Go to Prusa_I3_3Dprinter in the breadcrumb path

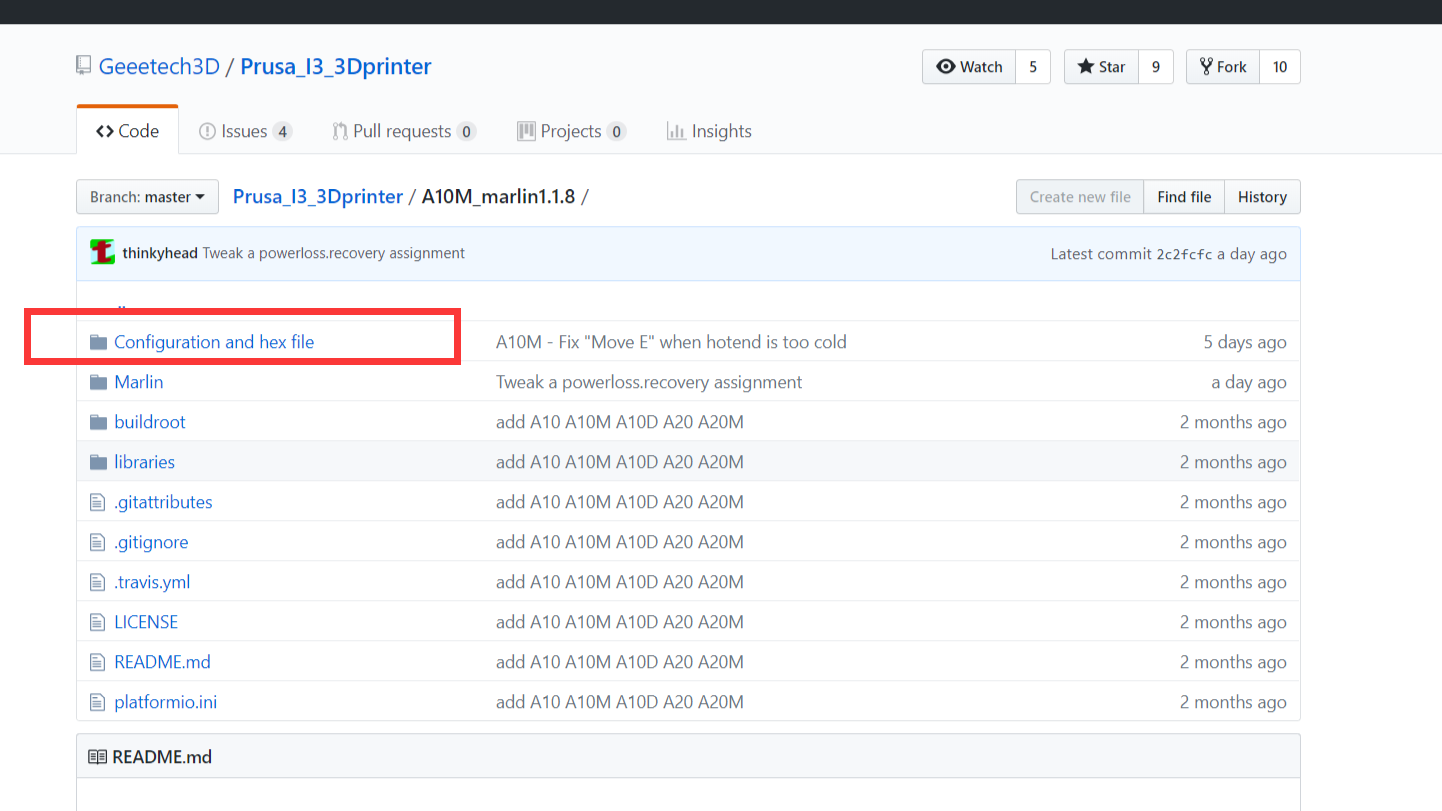click(318, 197)
